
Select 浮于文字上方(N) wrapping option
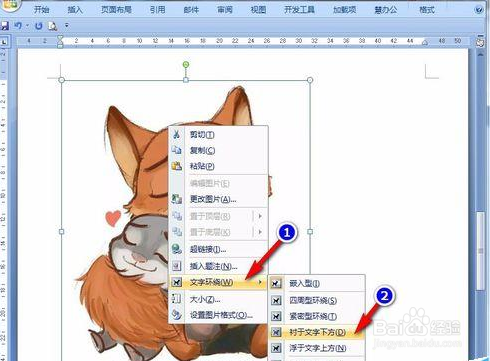tap(317, 348)
